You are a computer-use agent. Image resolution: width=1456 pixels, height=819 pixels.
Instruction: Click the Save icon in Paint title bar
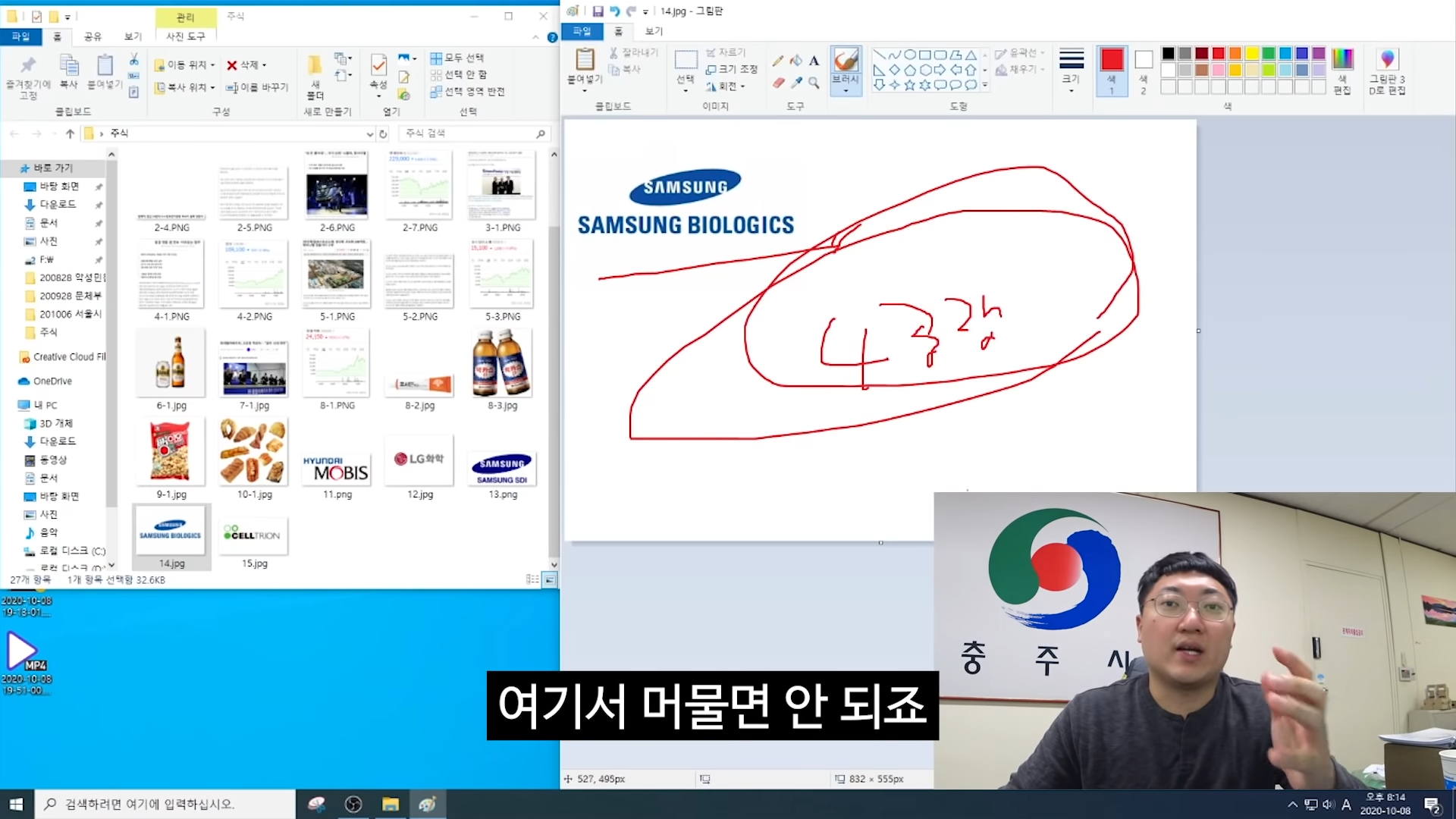point(598,11)
